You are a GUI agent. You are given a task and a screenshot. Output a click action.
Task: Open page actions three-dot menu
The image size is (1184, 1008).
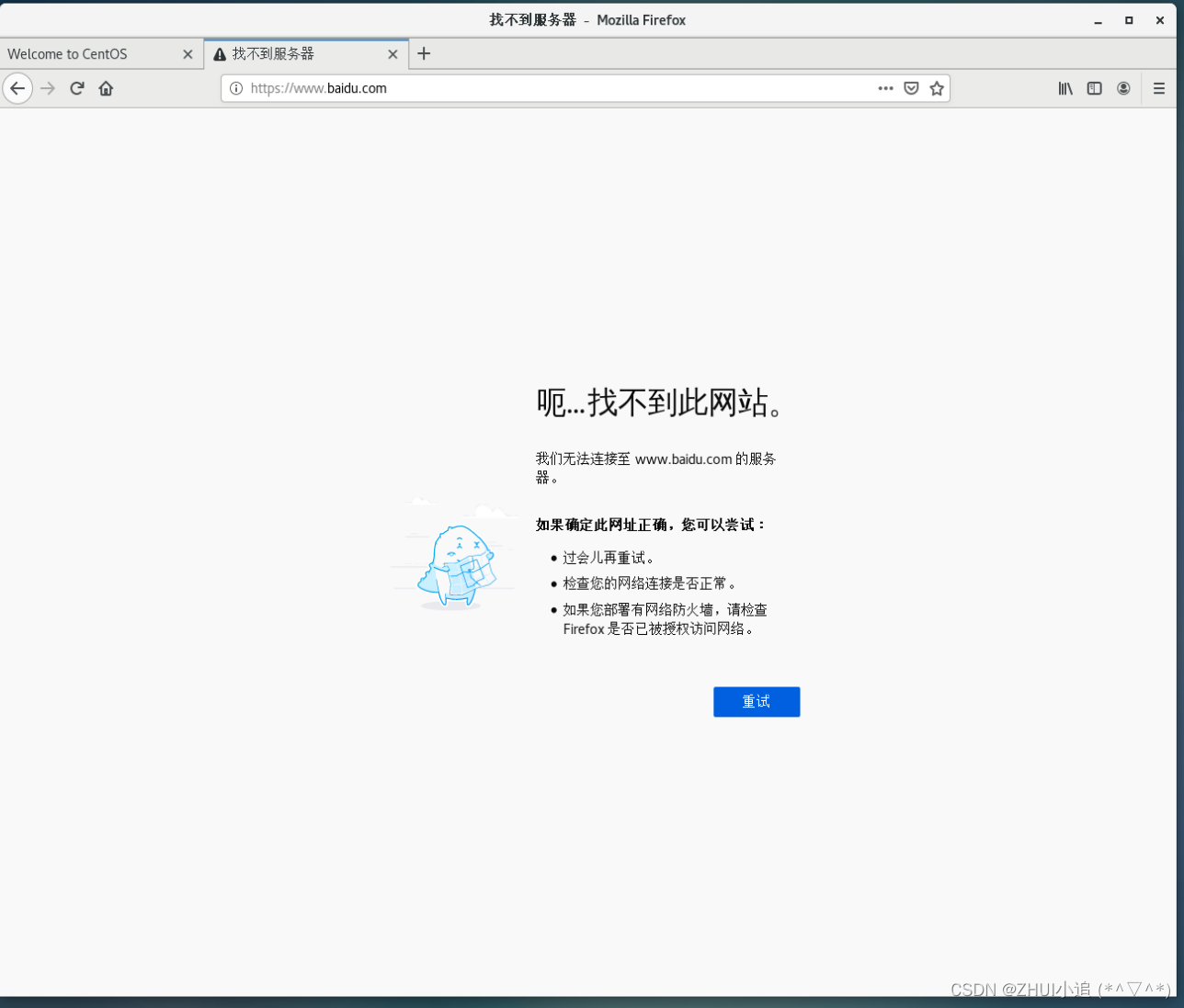click(885, 88)
